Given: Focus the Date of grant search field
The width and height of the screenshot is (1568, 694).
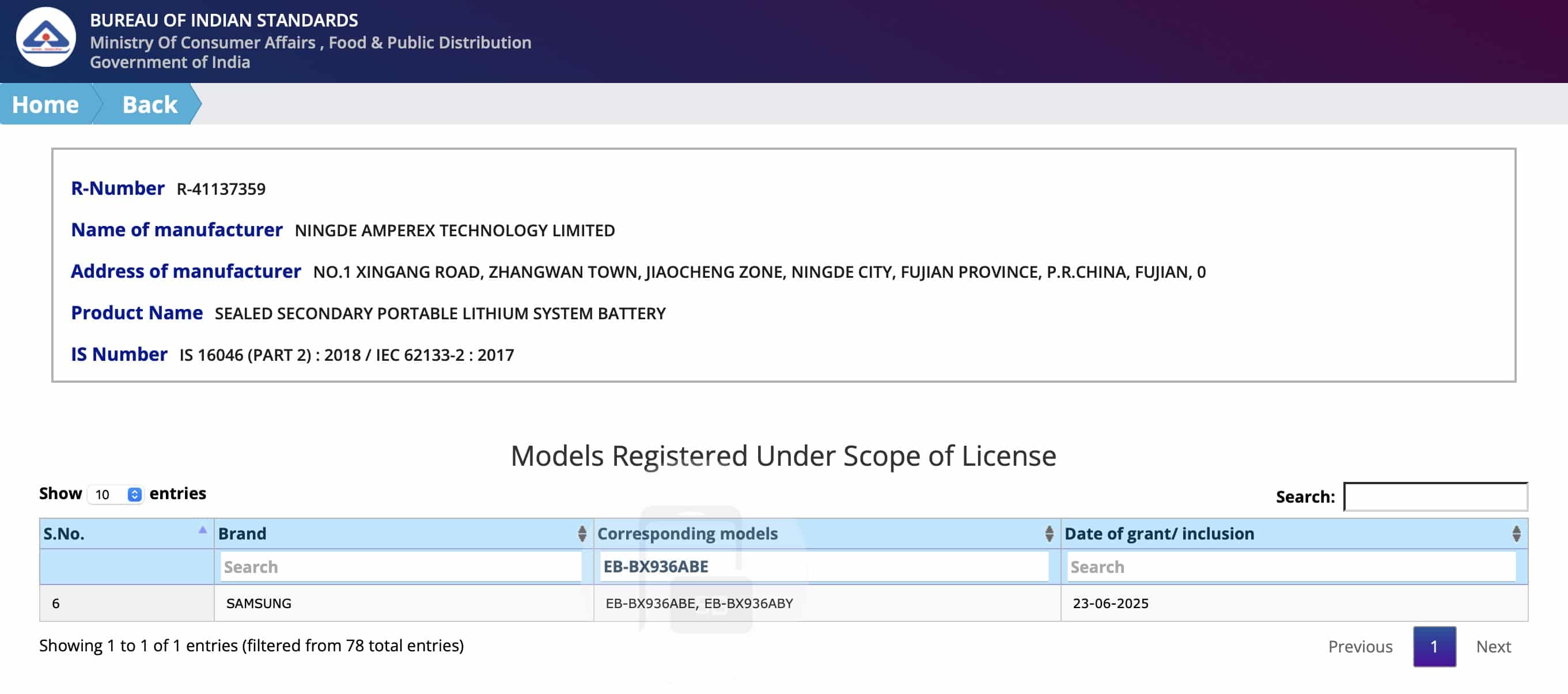Looking at the screenshot, I should point(1291,567).
